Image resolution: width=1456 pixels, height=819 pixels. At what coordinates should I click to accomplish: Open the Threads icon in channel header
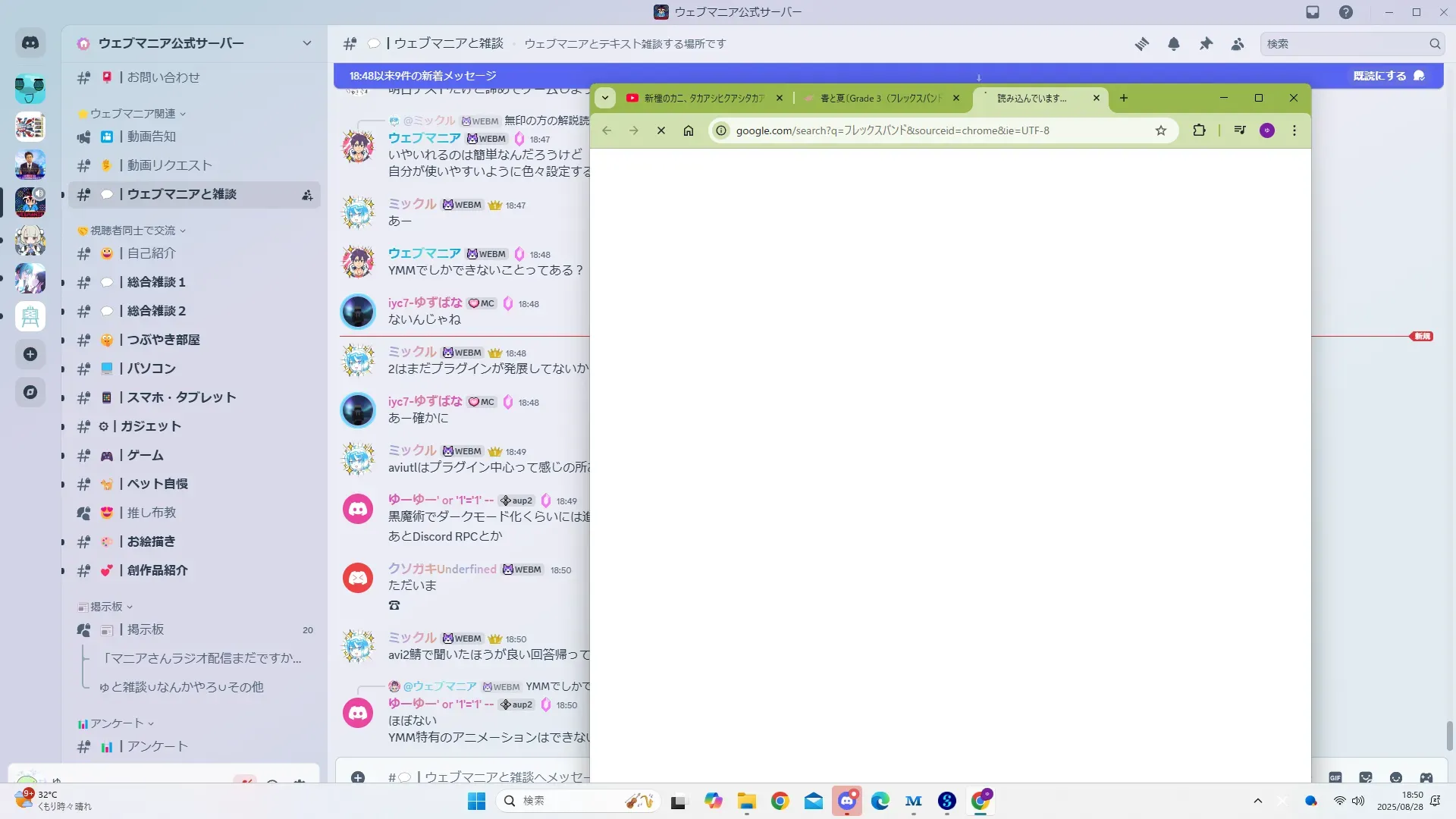click(1141, 44)
